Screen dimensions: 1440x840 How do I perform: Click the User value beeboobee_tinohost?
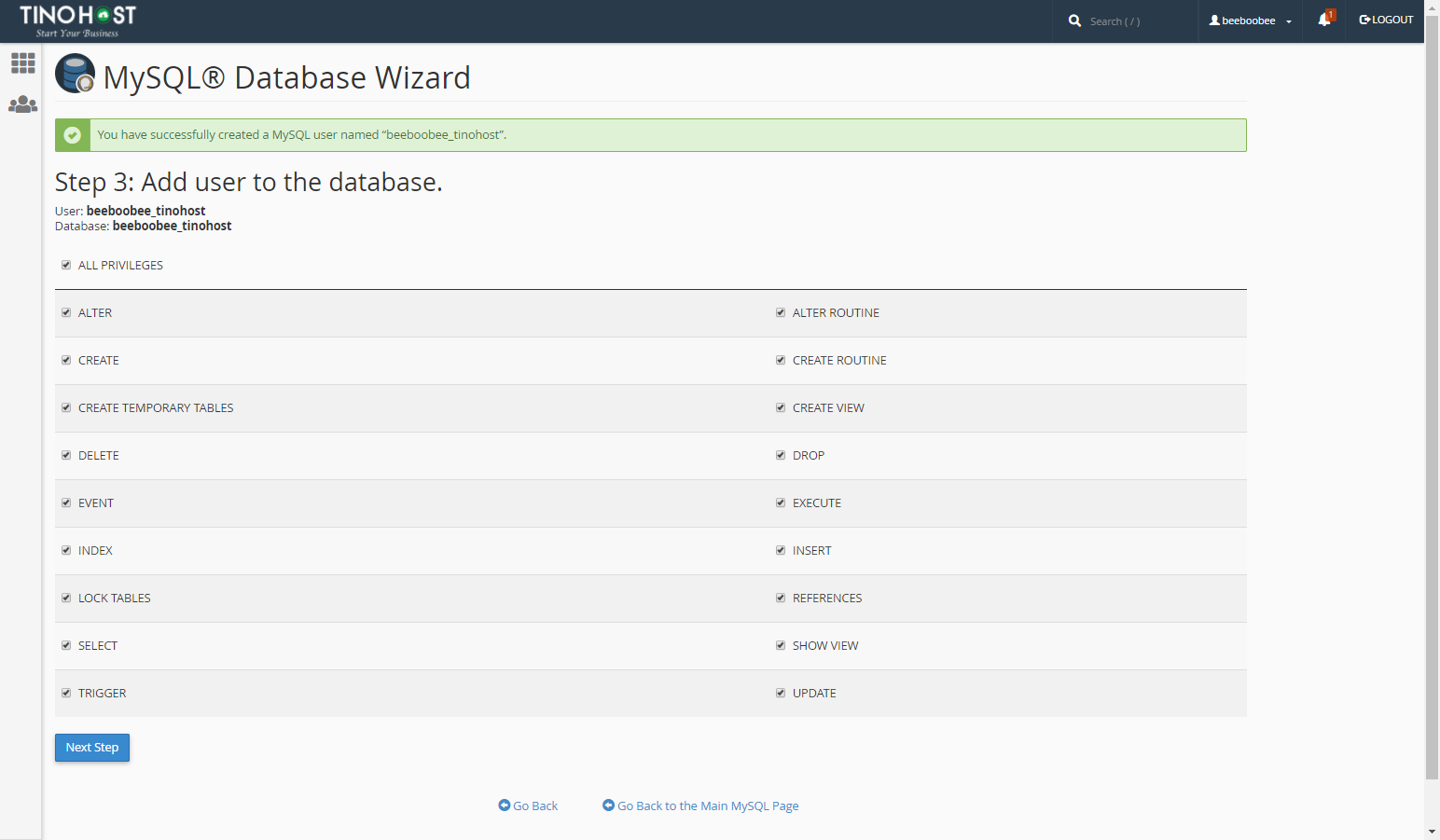[x=145, y=211]
